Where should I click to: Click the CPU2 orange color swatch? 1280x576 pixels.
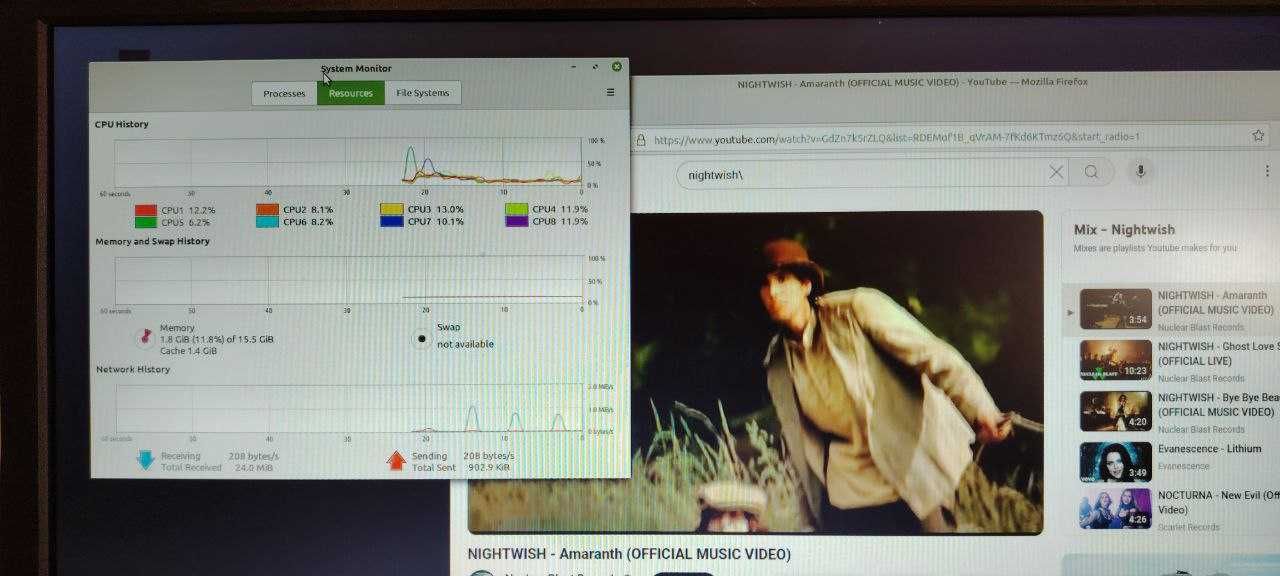click(x=267, y=210)
